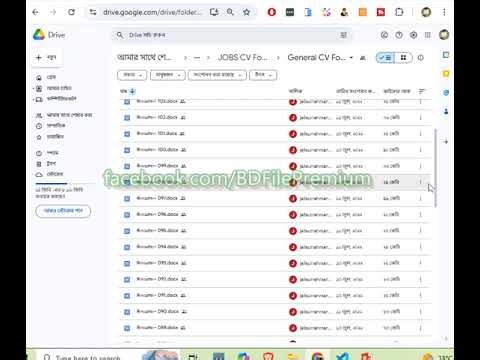Open Chrome profile avatar in toolbar
This screenshot has width=480, height=360.
pos(426,12)
